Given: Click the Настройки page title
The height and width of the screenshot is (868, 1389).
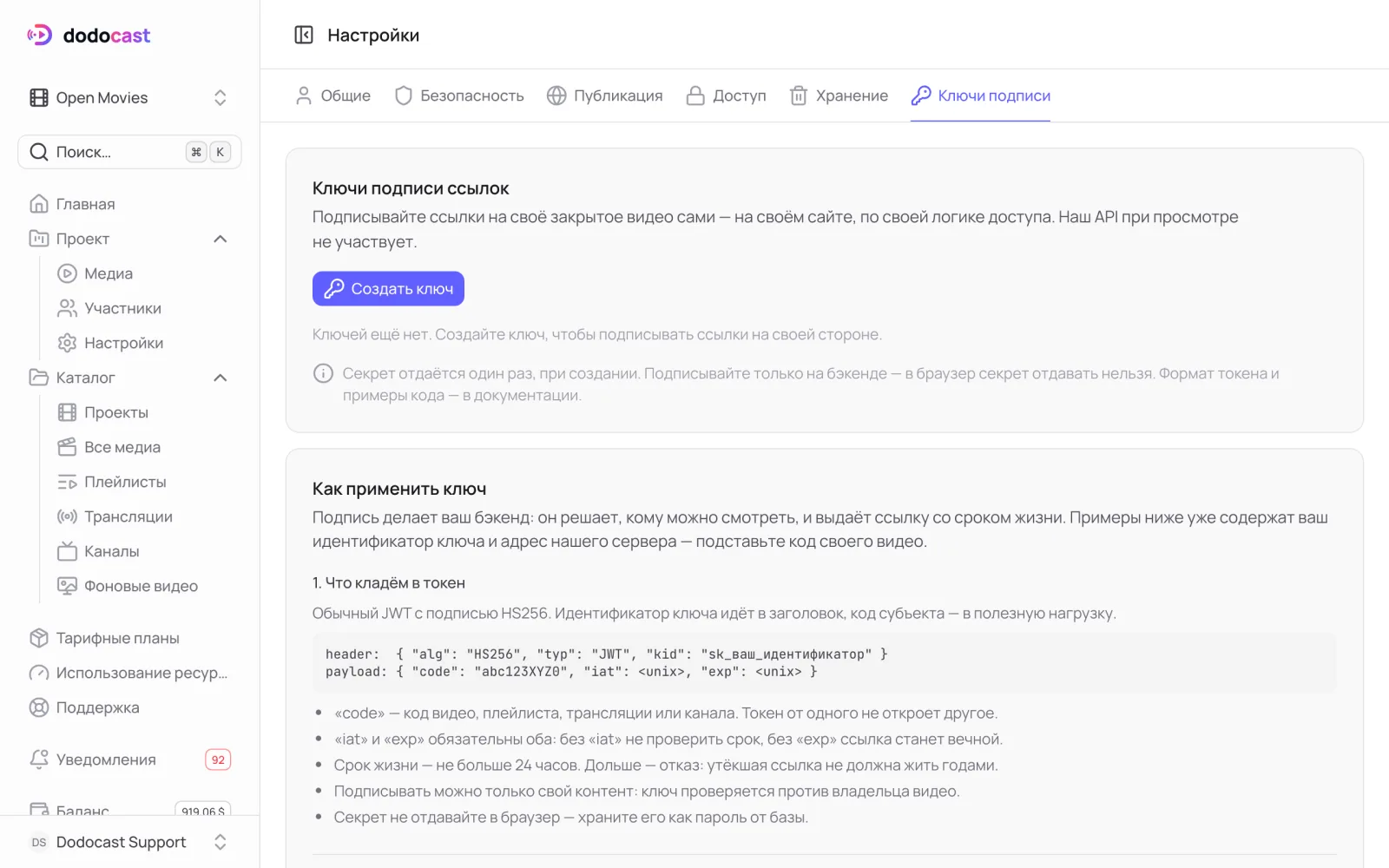Looking at the screenshot, I should coord(373,35).
